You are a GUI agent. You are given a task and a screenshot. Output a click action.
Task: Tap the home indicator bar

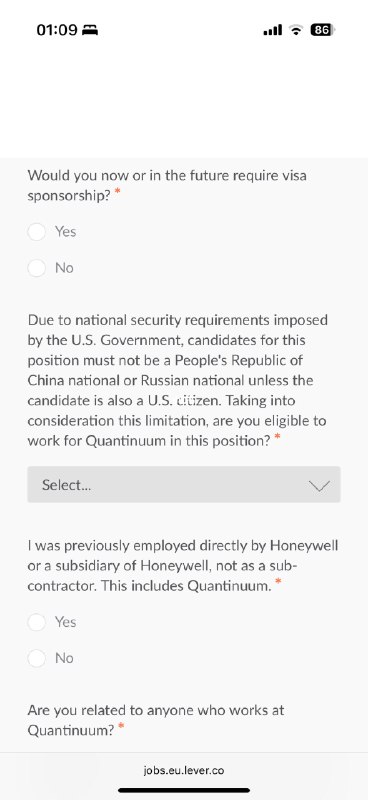(184, 790)
